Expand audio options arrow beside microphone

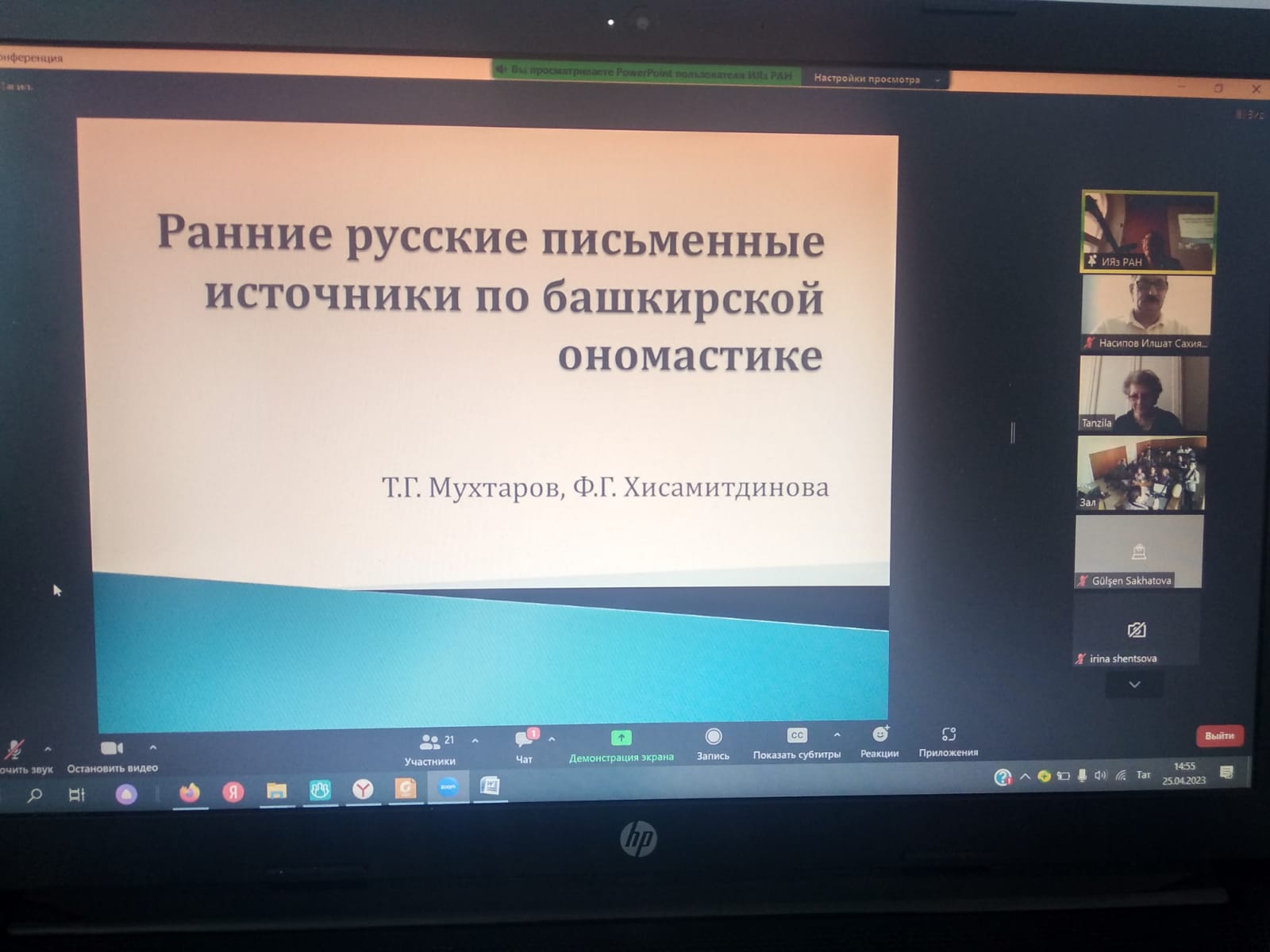pyautogui.click(x=48, y=748)
